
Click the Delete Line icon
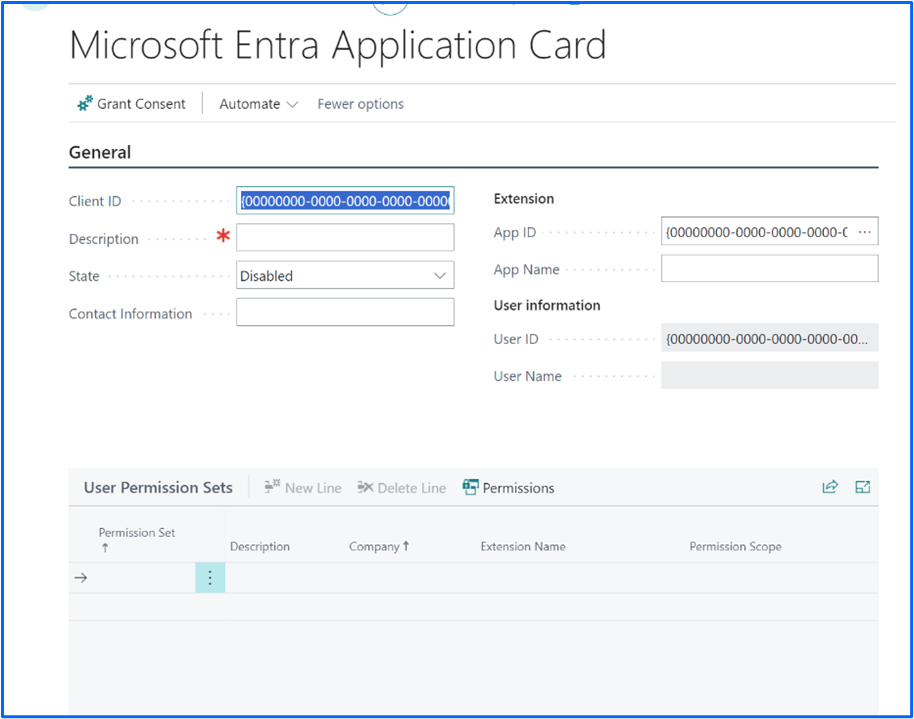365,486
